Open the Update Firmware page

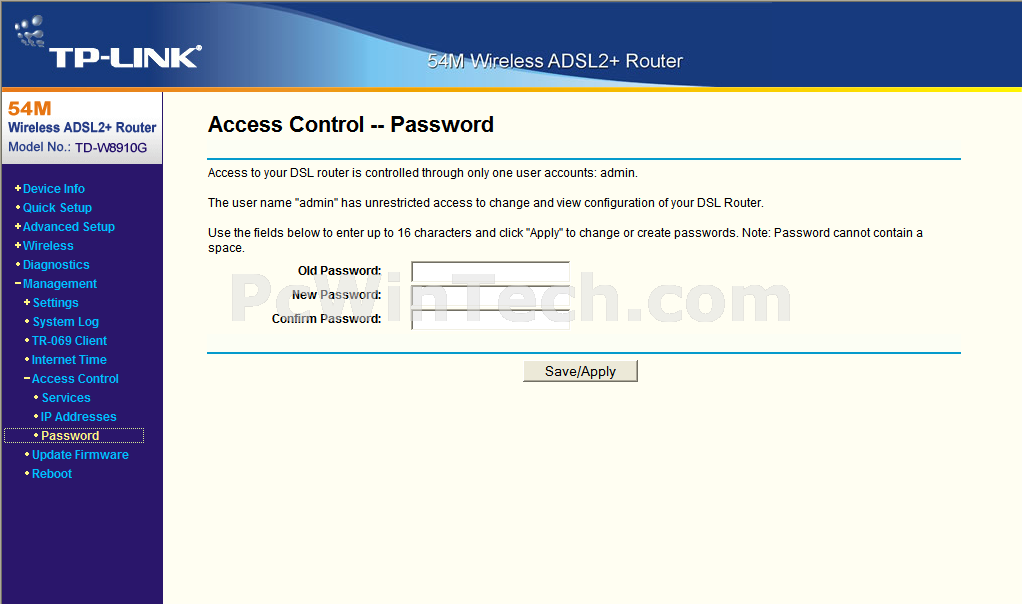point(80,455)
